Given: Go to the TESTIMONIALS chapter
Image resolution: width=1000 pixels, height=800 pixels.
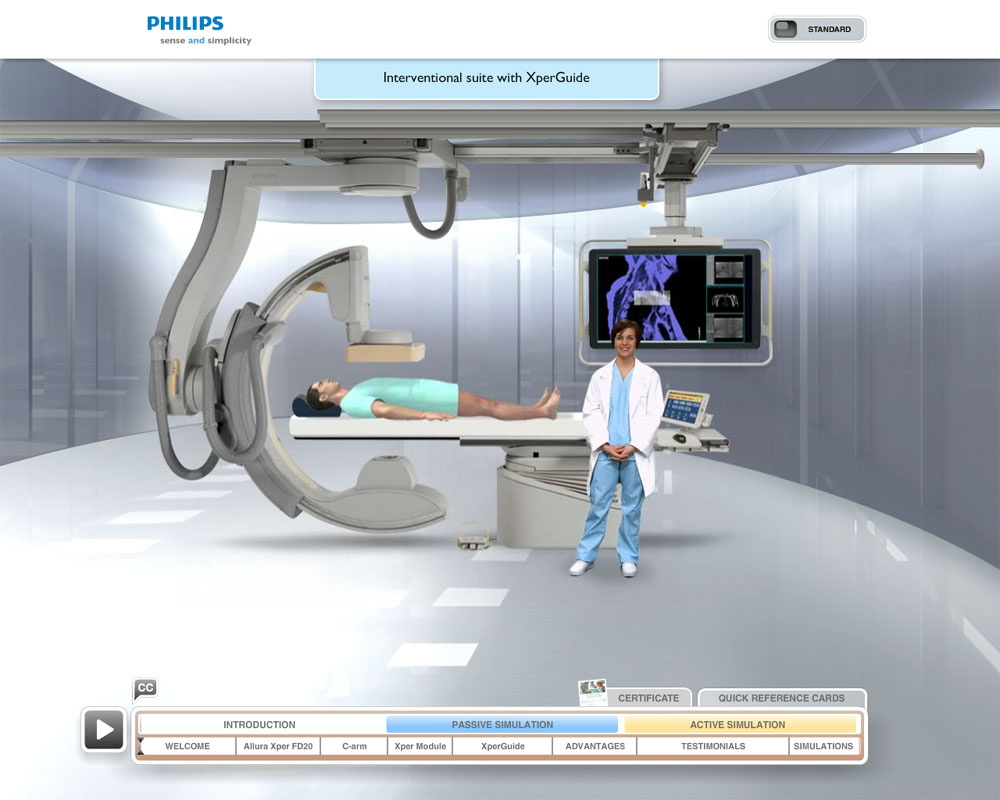Looking at the screenshot, I should (x=713, y=746).
